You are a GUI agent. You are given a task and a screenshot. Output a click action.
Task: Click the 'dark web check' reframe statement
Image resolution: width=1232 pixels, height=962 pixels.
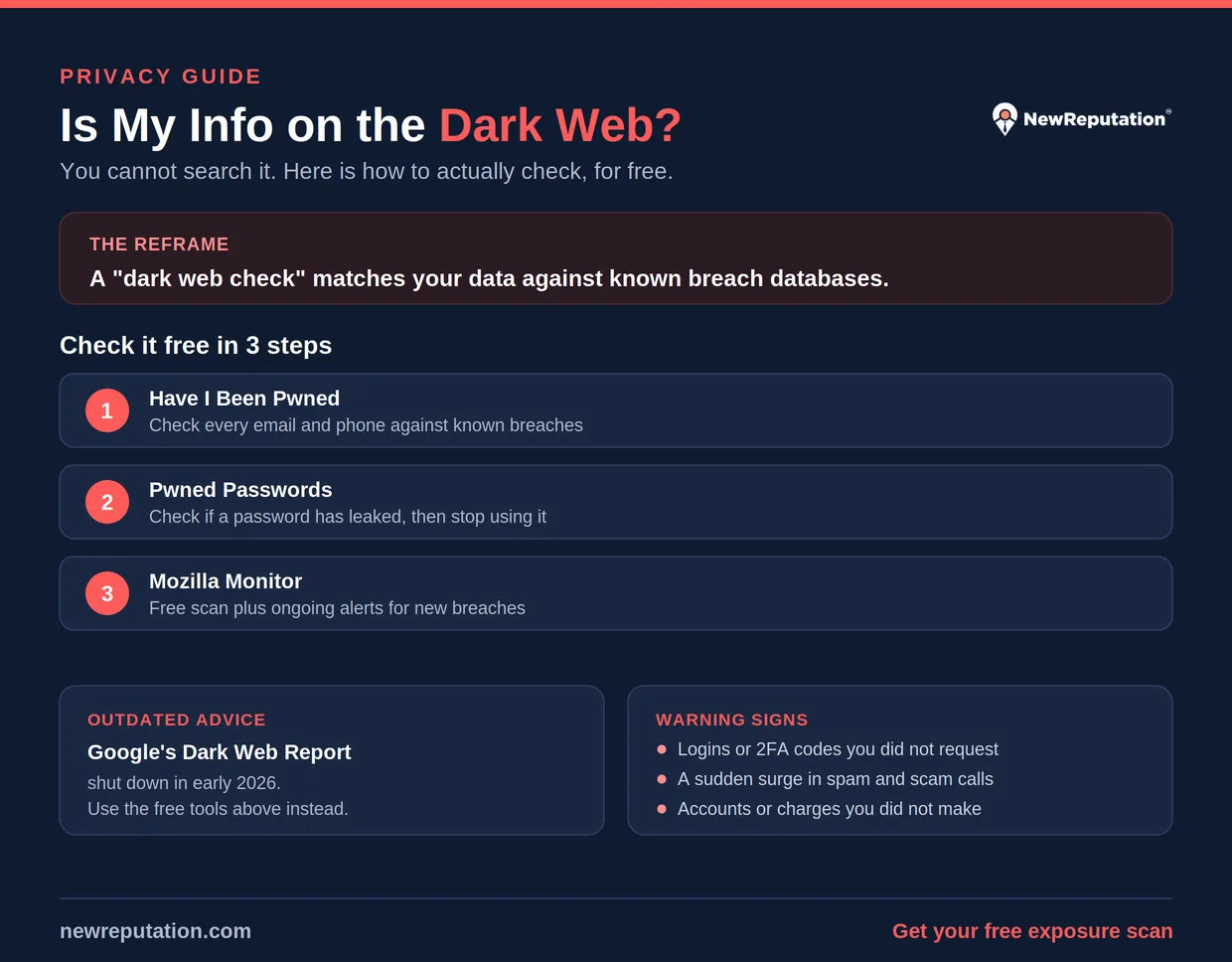point(489,278)
